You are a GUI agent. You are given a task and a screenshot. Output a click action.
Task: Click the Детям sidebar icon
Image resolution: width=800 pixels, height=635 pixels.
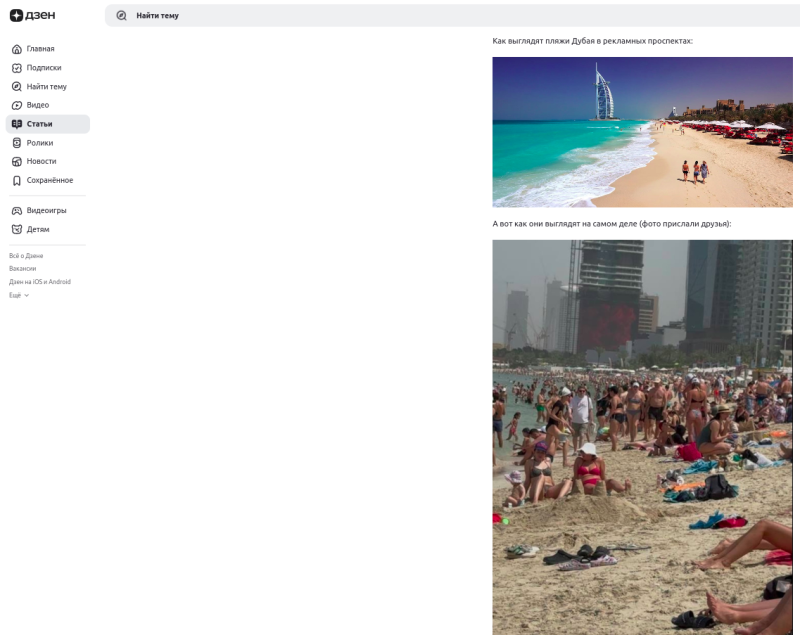[x=17, y=230]
